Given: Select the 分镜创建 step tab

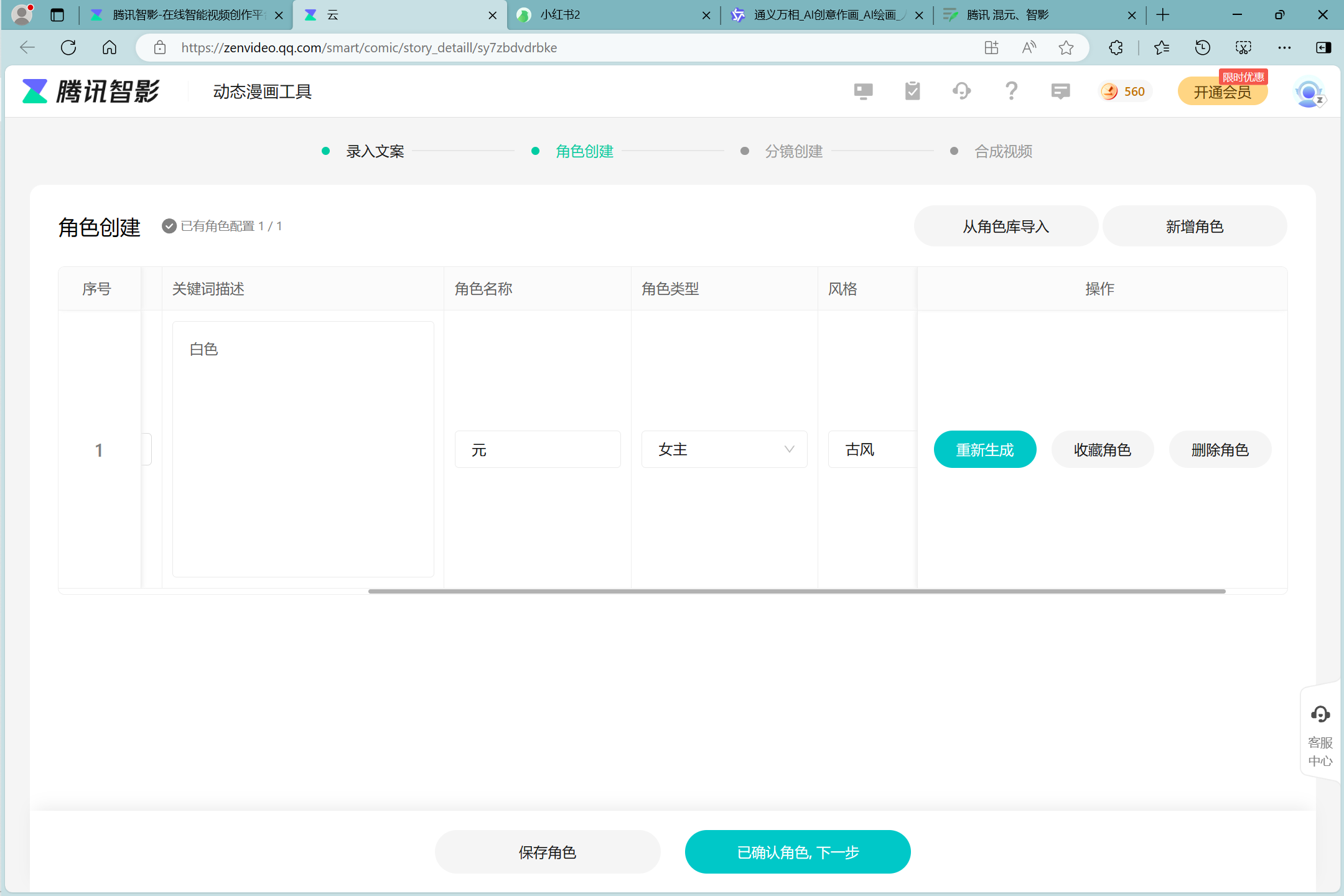Looking at the screenshot, I should click(x=794, y=152).
